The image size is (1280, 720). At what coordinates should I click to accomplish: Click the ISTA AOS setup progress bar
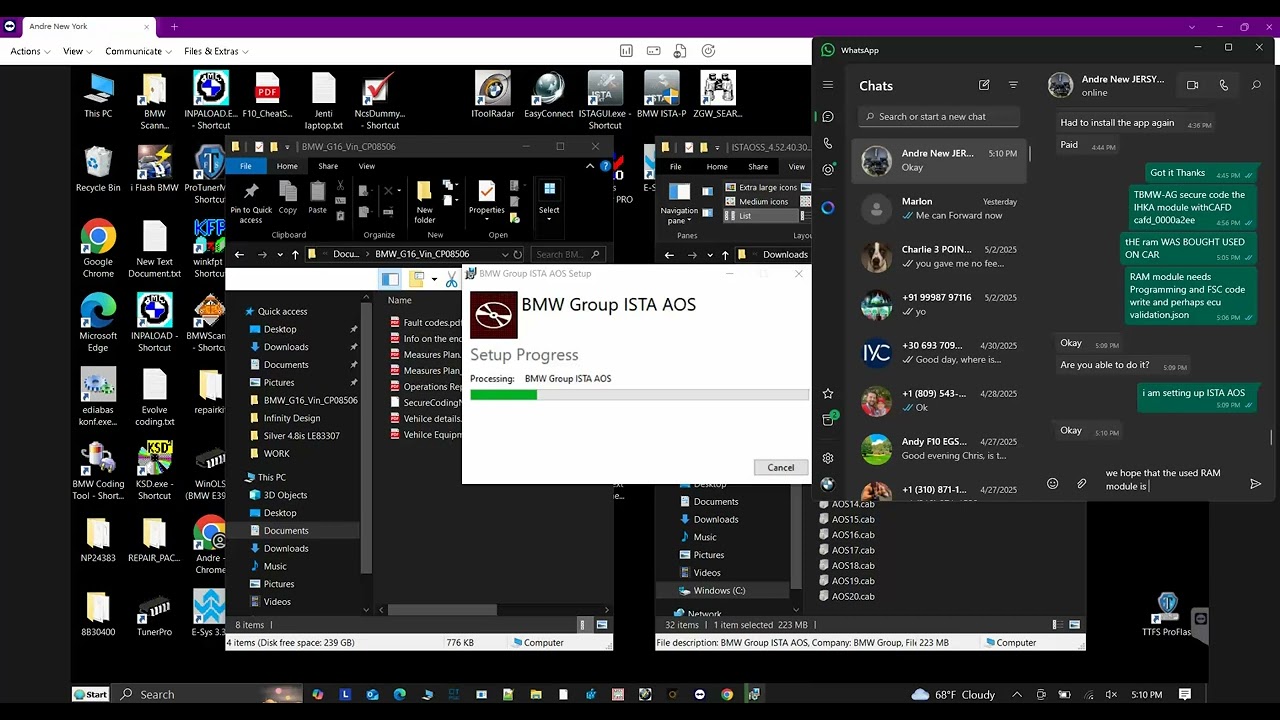coord(640,395)
